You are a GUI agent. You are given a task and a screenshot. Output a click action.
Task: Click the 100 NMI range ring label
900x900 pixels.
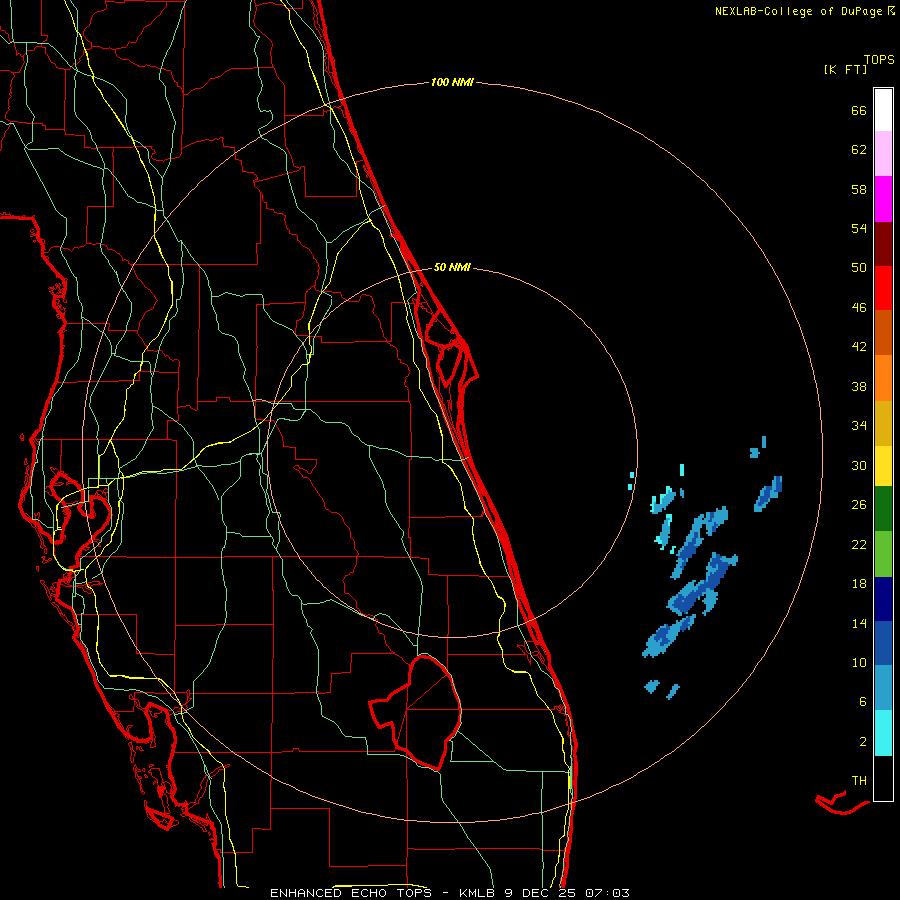[x=452, y=82]
